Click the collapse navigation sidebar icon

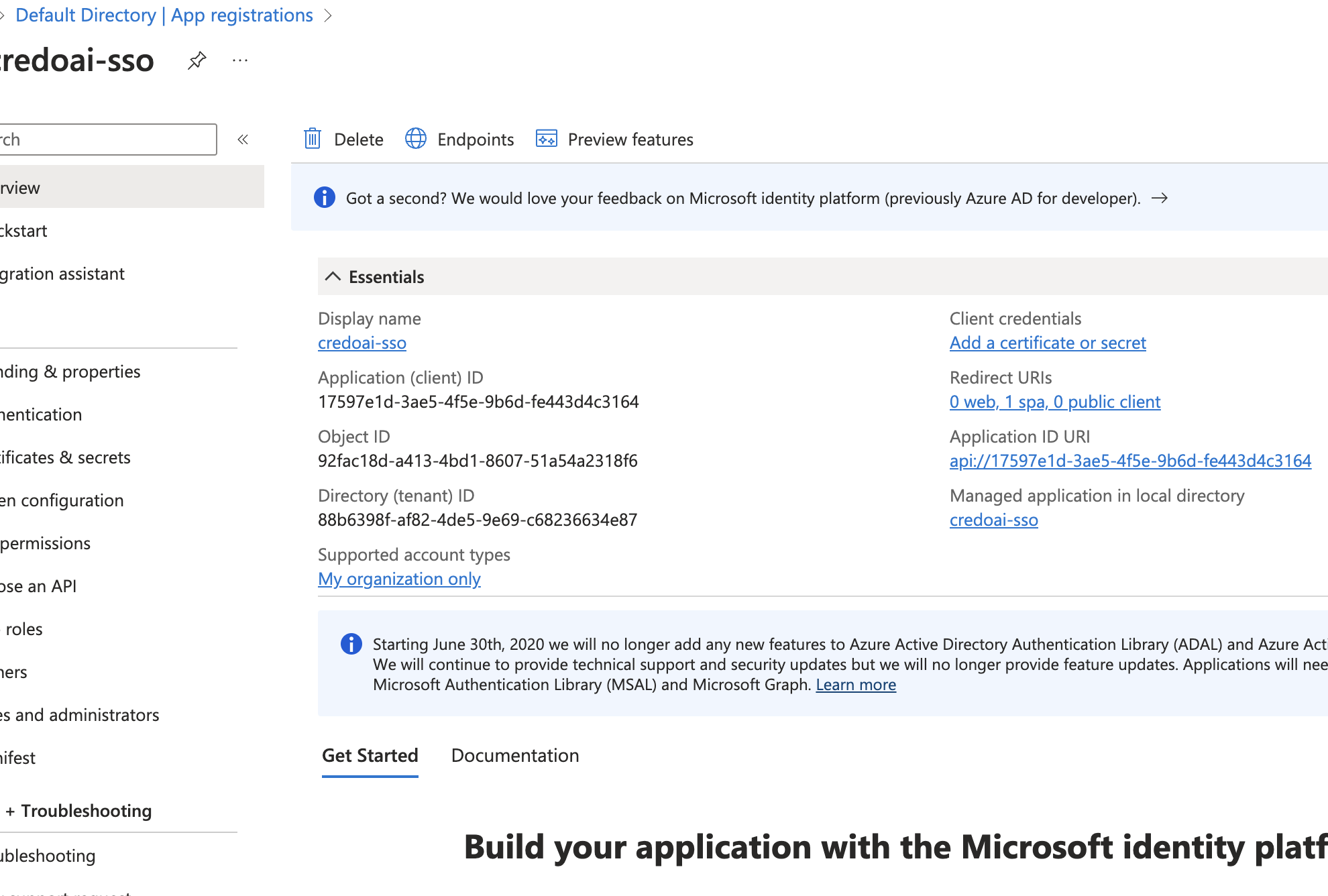(243, 139)
